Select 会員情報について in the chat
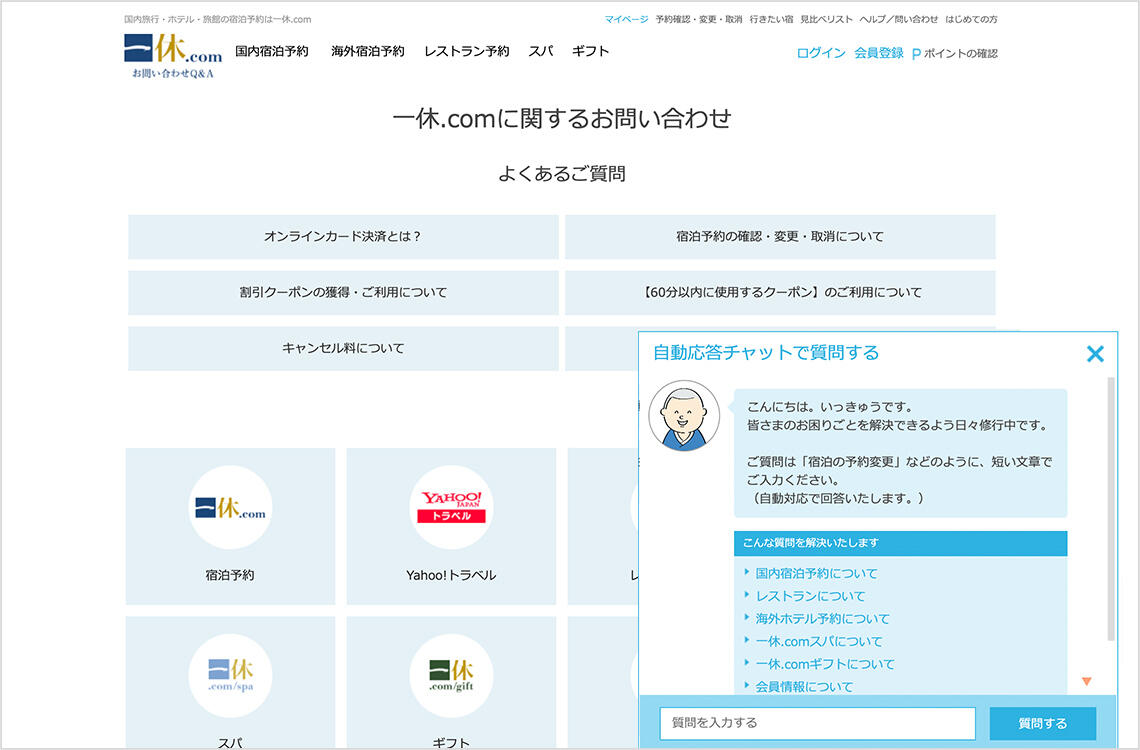Screen dimensions: 1140x750 (x=804, y=686)
